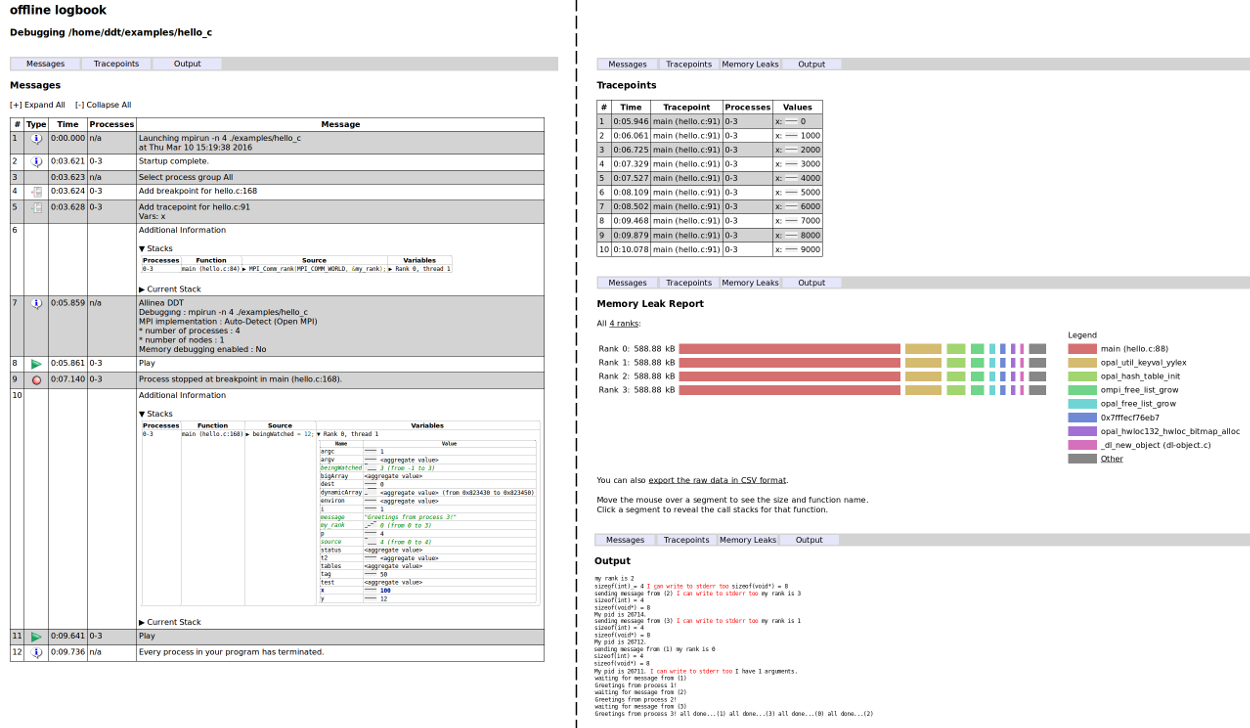Click 'main (hello.c:91)' in tracepoint row 5
This screenshot has width=1250, height=728.
[686, 178]
